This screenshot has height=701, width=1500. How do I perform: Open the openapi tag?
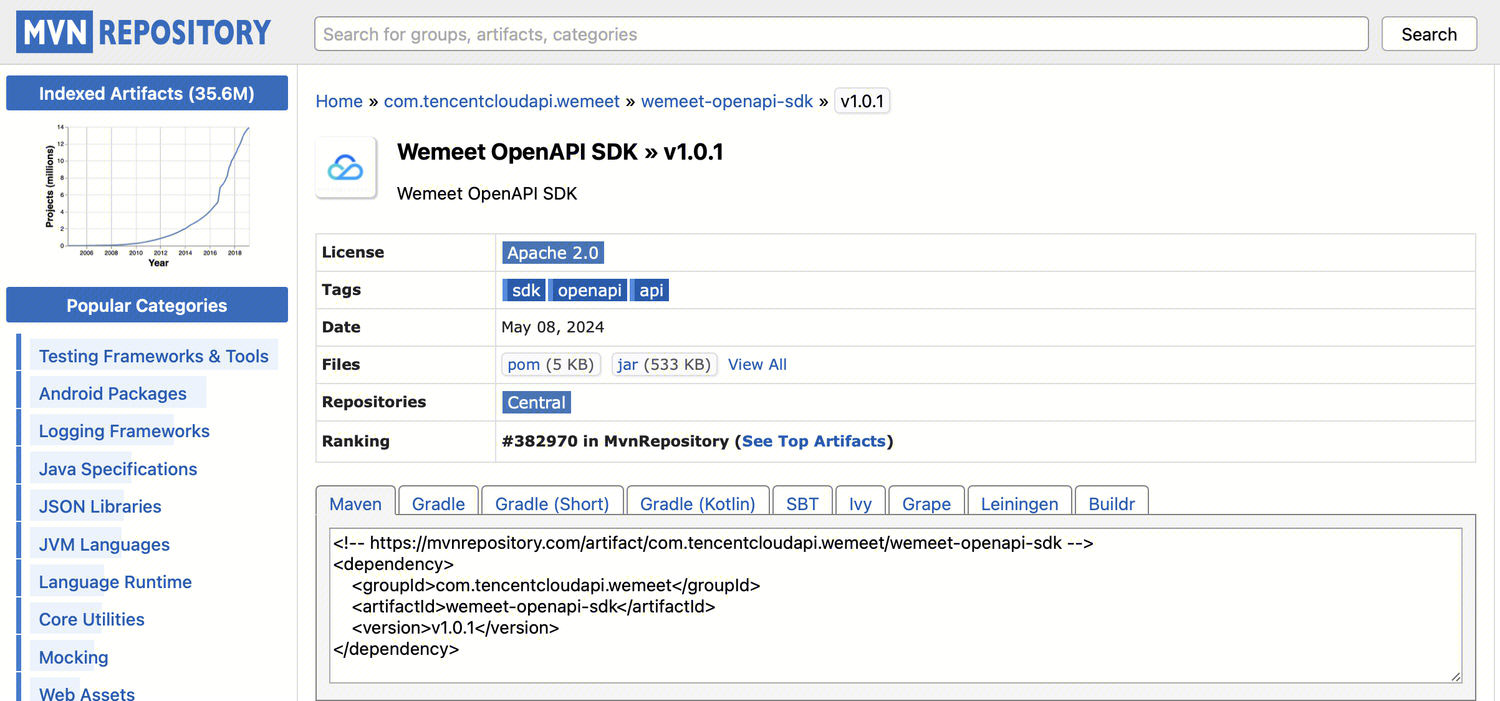(x=589, y=290)
